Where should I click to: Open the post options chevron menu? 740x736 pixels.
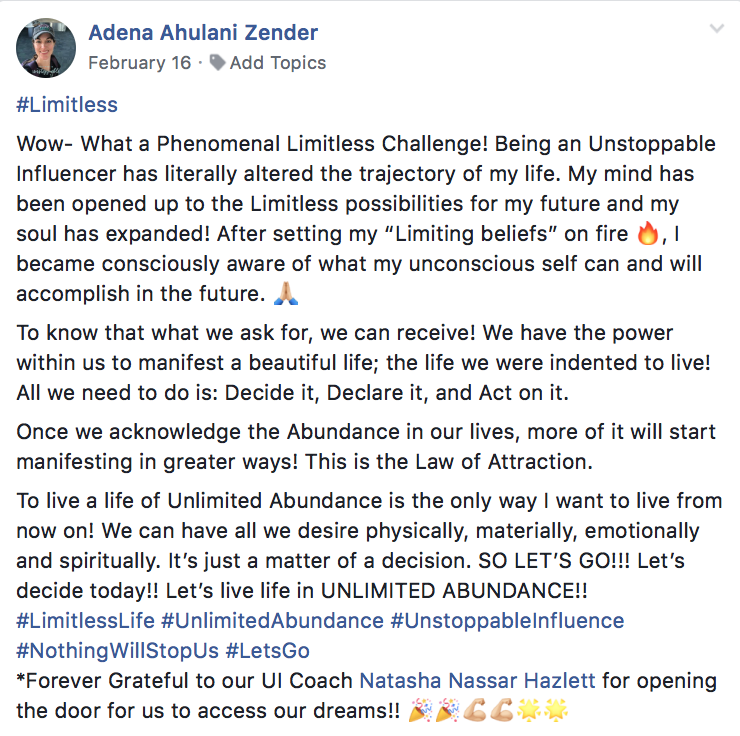pyautogui.click(x=716, y=29)
